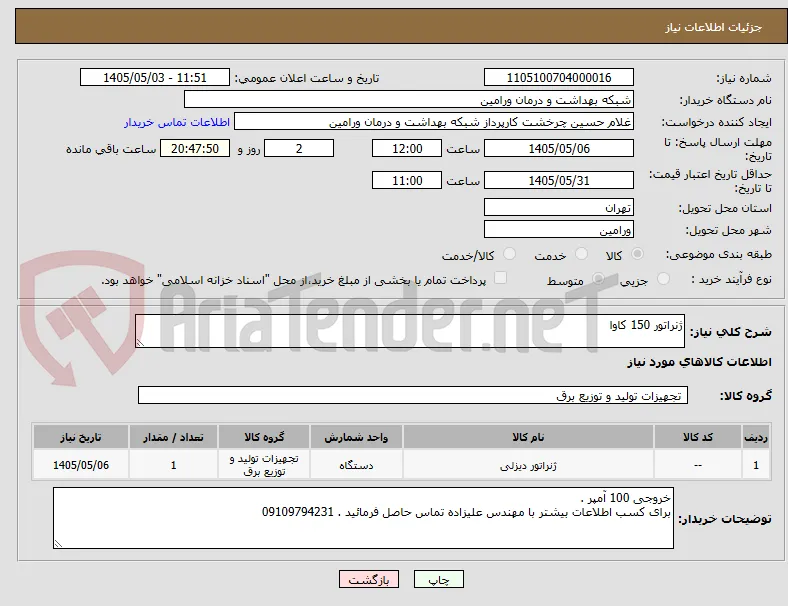788x606 pixels.
Task: Click the need number field 1105100704000016
Action: pos(559,77)
